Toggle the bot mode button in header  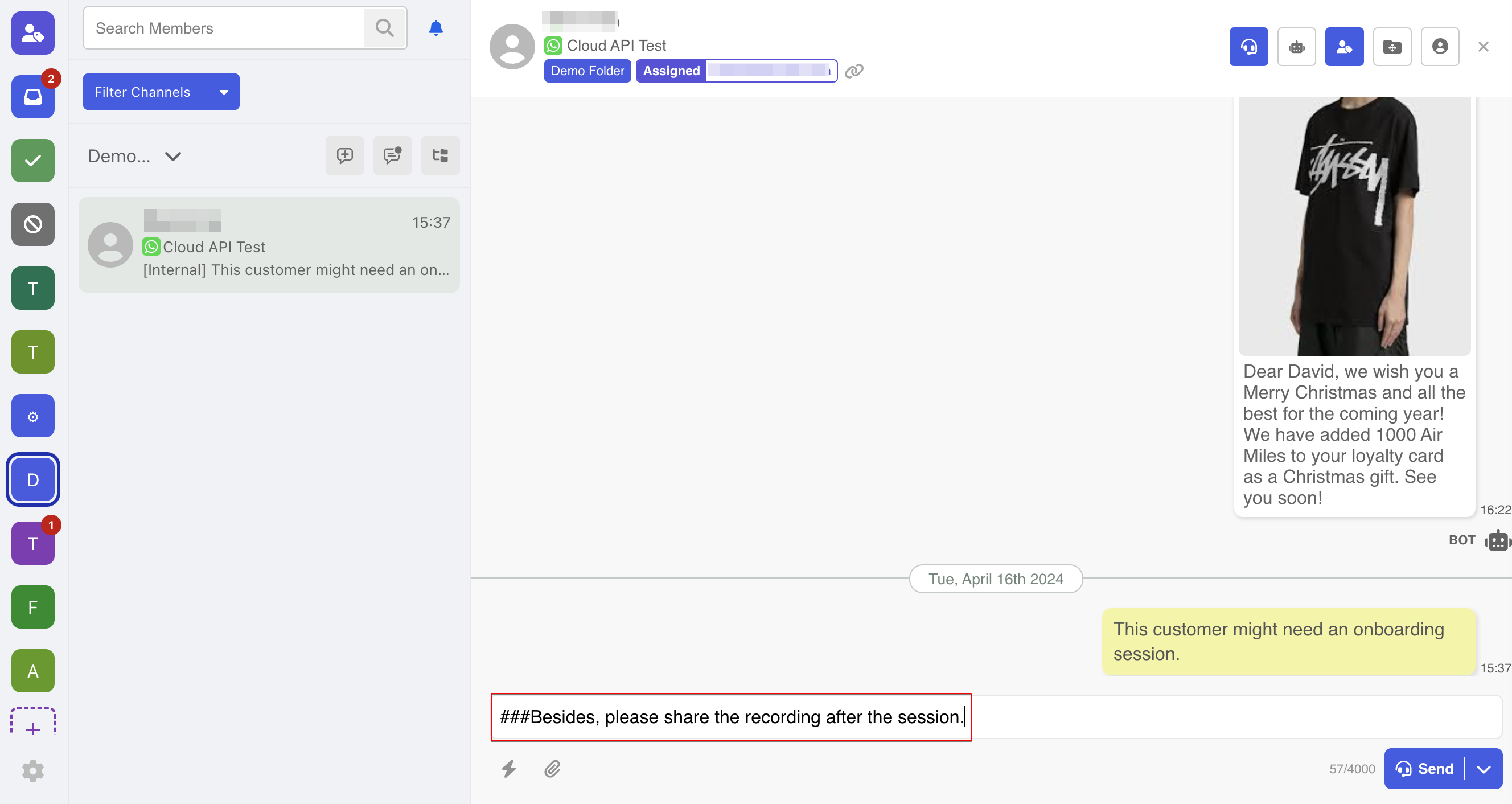tap(1296, 46)
